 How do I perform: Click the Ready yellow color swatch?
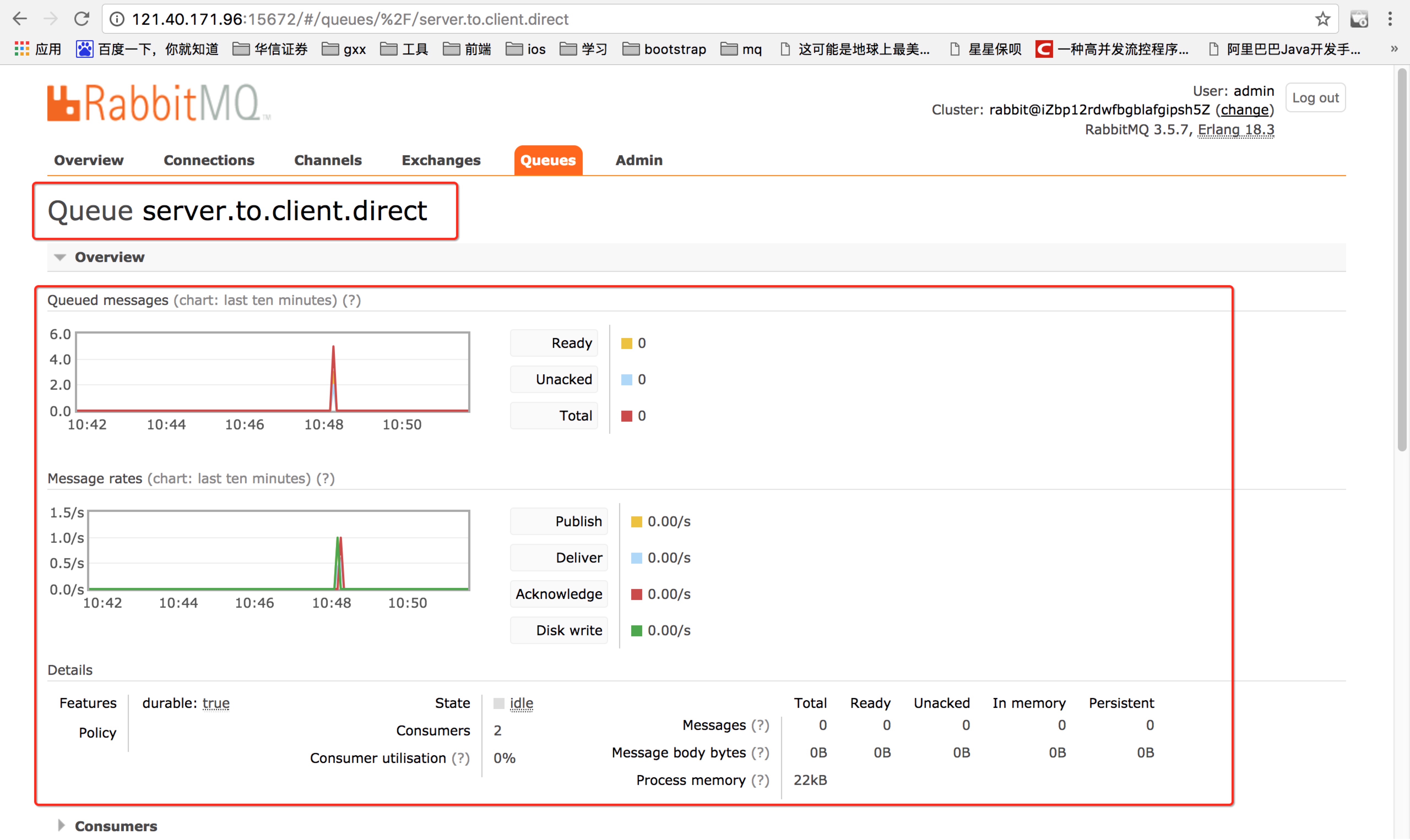(626, 343)
